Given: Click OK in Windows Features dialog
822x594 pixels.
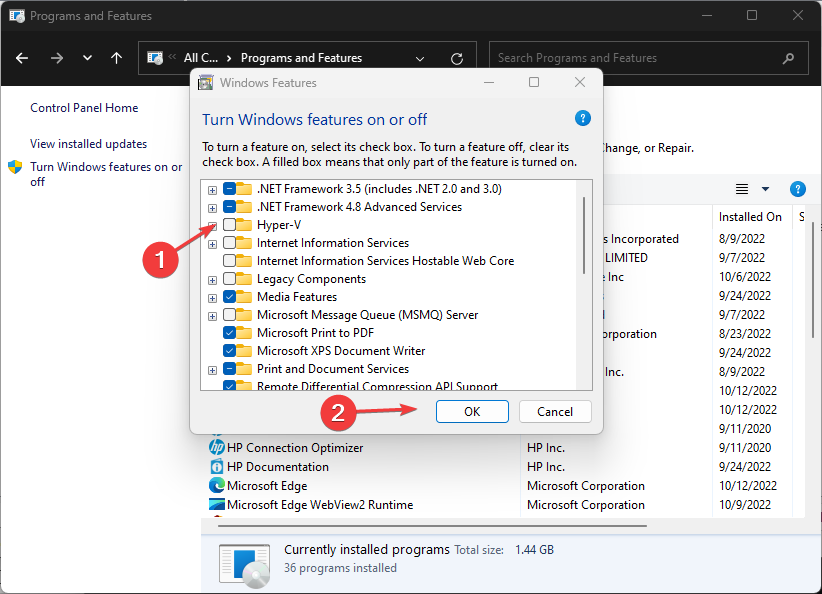Looking at the screenshot, I should tap(472, 412).
